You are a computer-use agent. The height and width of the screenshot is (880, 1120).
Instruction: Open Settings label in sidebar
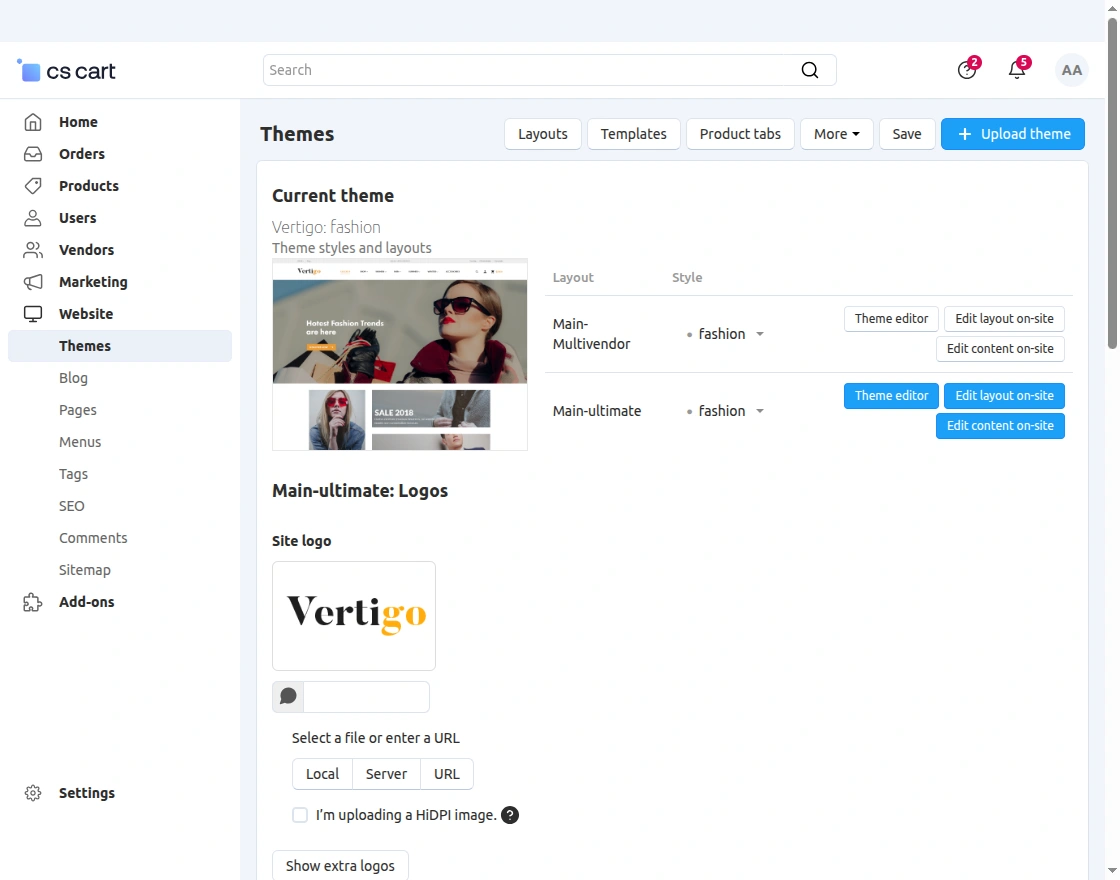coord(87,793)
